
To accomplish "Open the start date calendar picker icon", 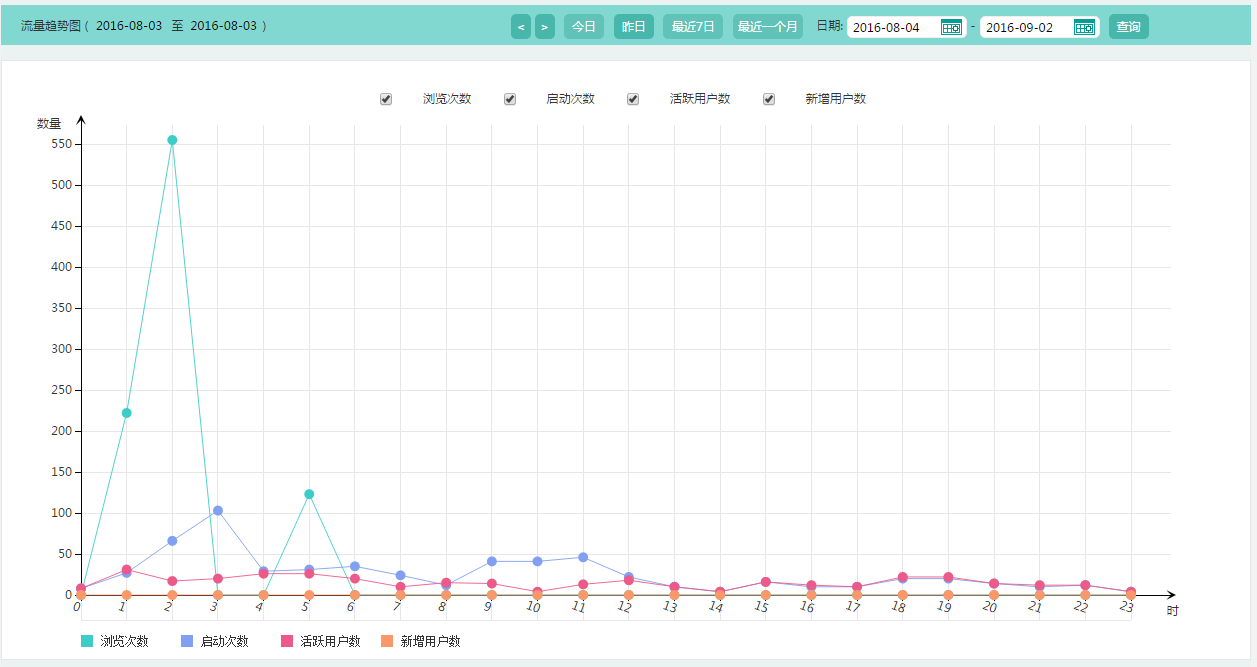I will point(951,27).
